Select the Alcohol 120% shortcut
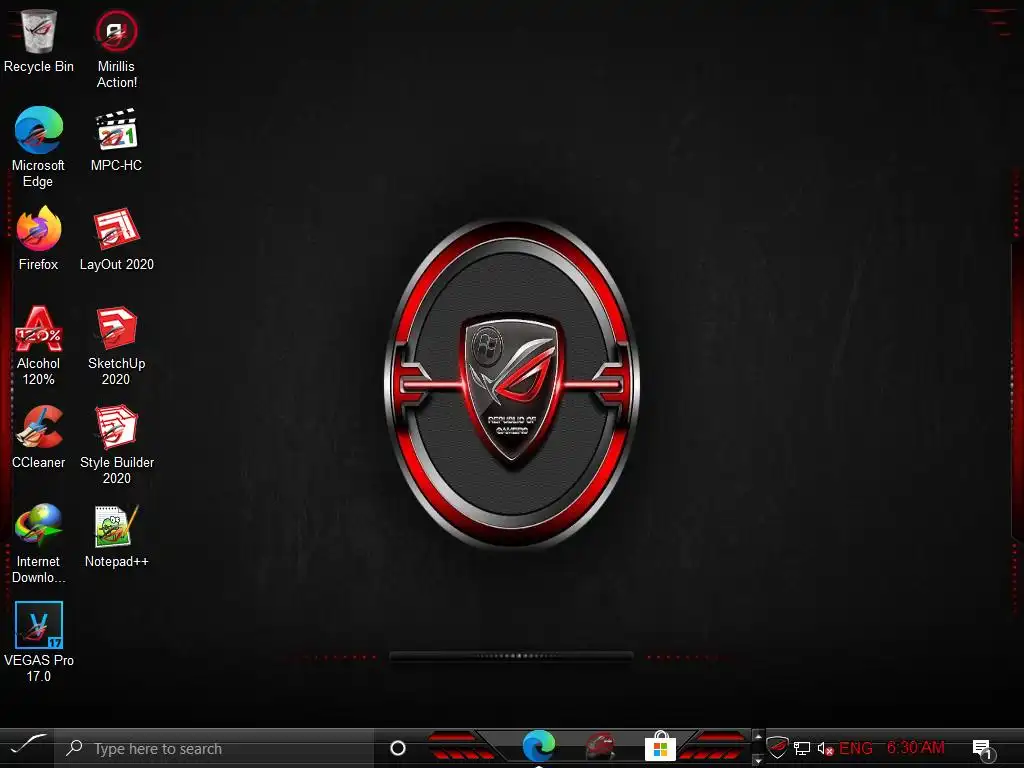This screenshot has height=768, width=1024. tap(39, 345)
